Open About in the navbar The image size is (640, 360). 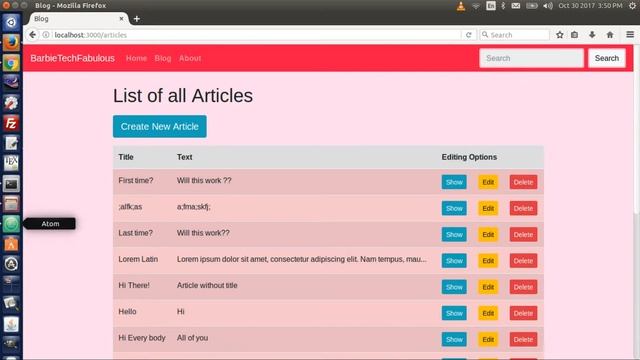(190, 58)
